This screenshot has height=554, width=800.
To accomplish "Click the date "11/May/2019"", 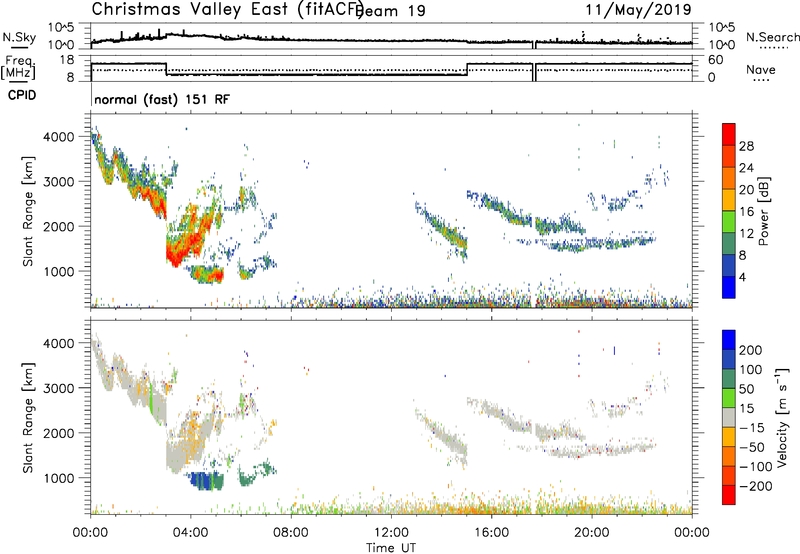I will (x=638, y=9).
